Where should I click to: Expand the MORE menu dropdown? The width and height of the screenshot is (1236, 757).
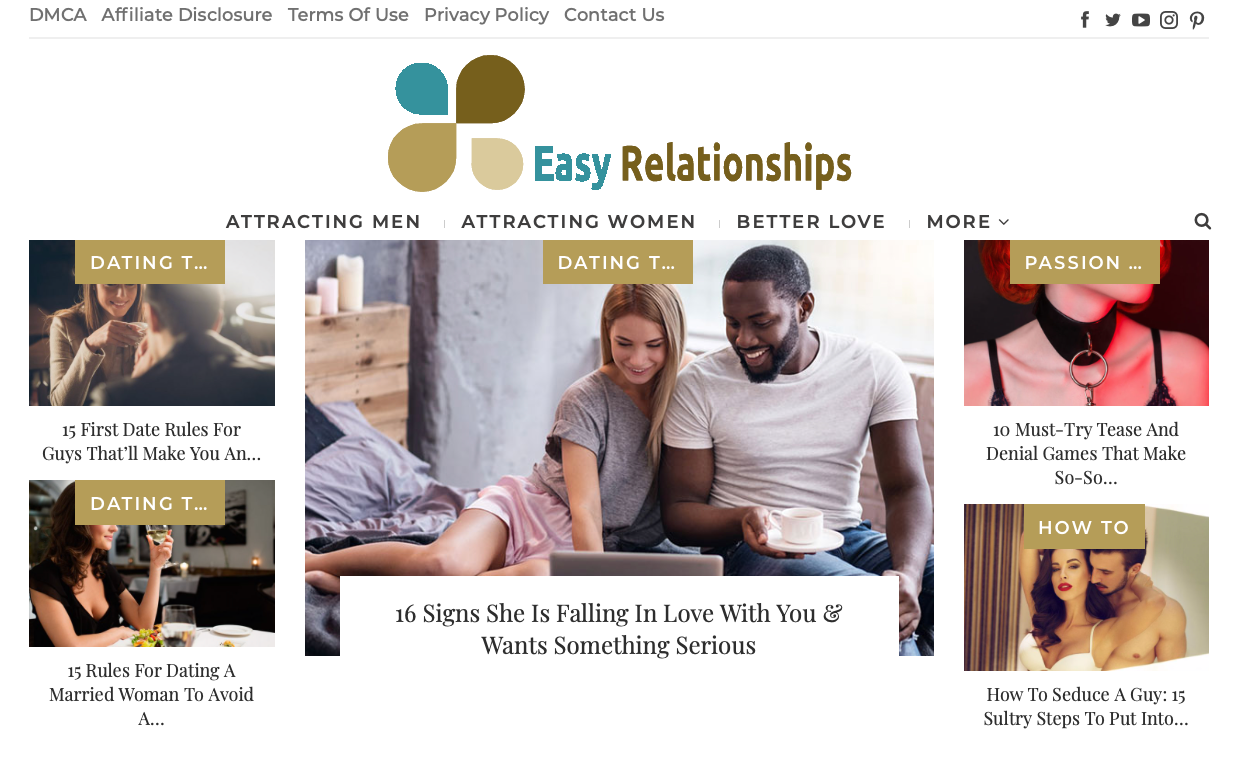point(968,222)
